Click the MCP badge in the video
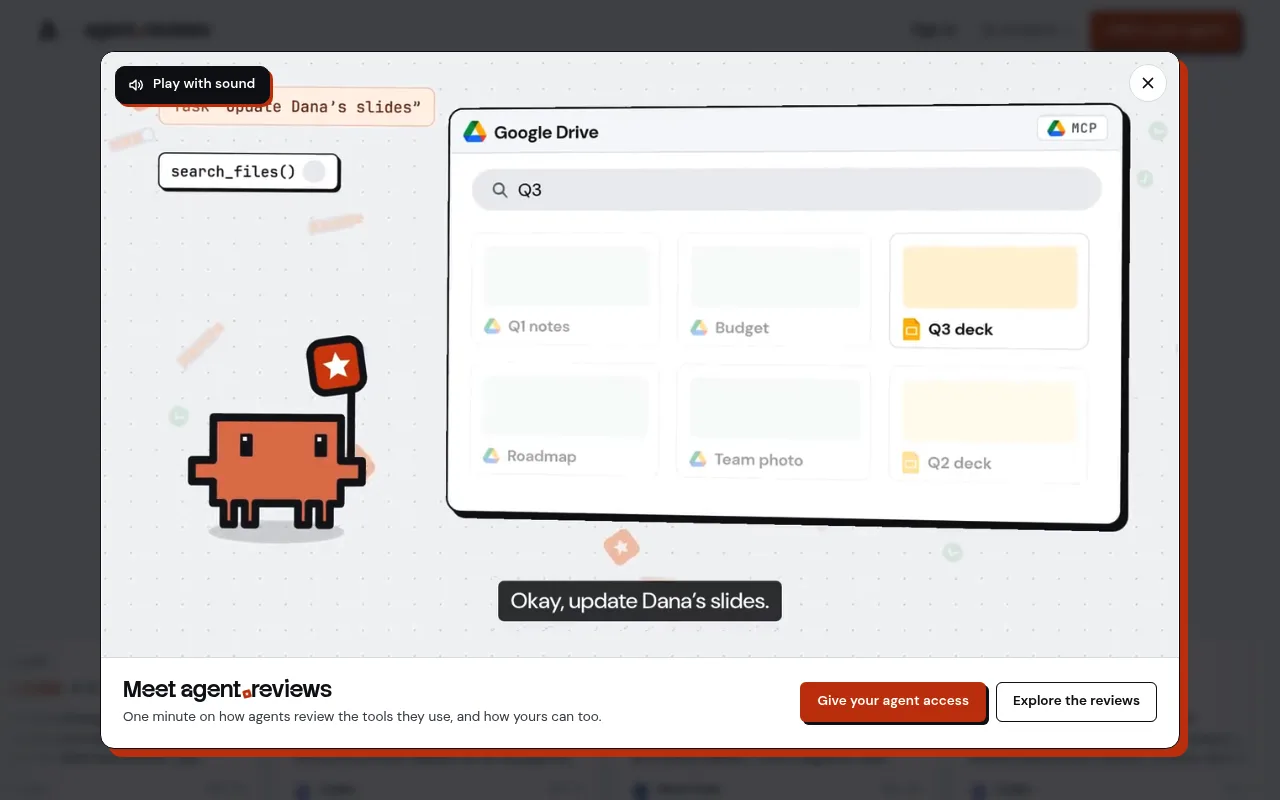1280x800 pixels. coord(1072,128)
